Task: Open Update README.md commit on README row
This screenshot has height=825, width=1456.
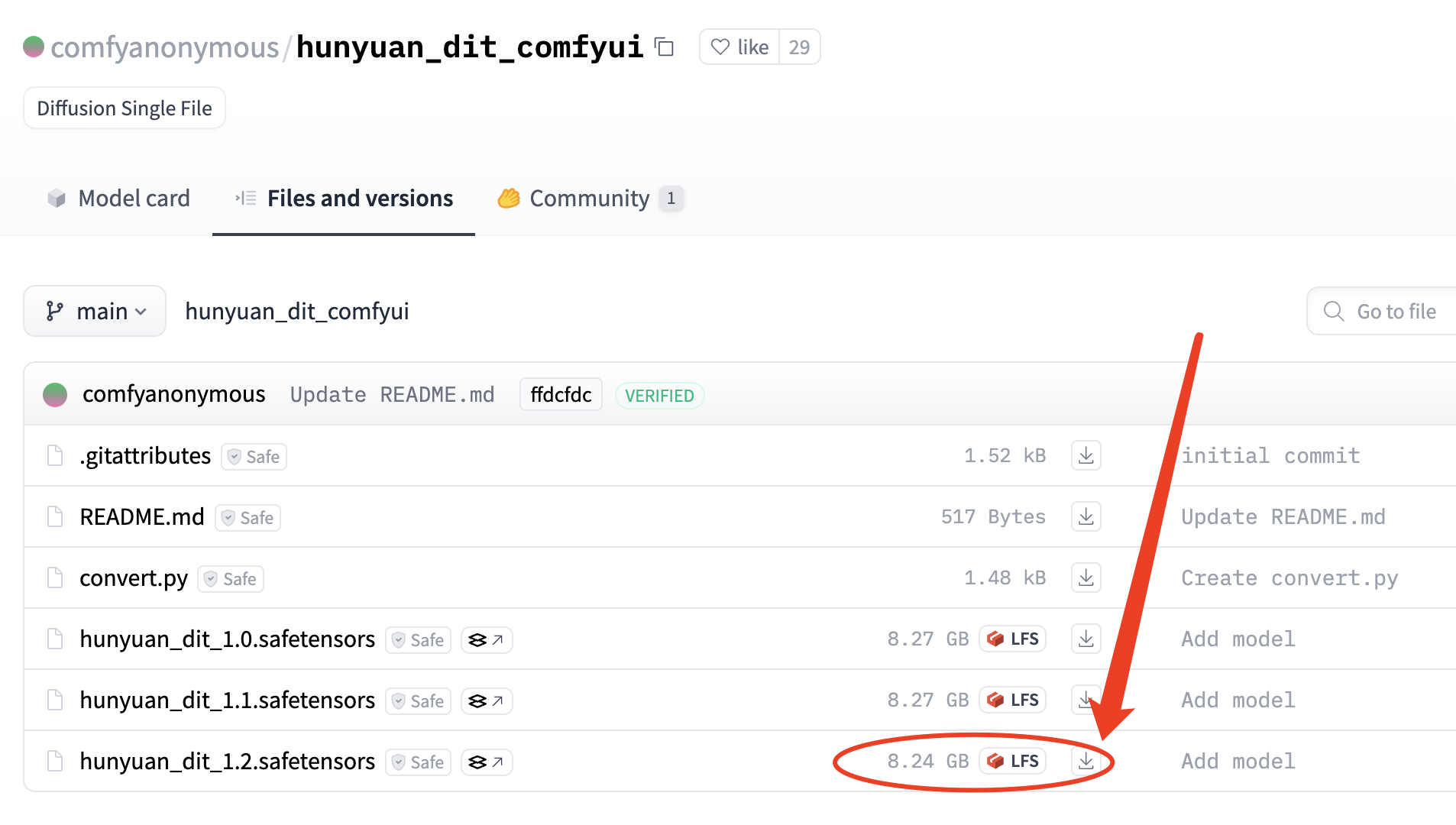Action: 1283,517
